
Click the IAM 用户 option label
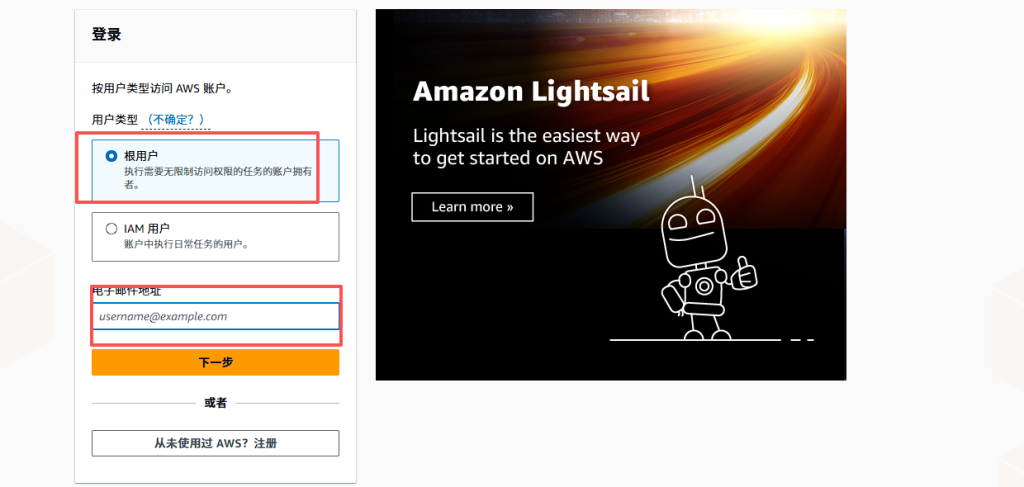click(x=147, y=228)
